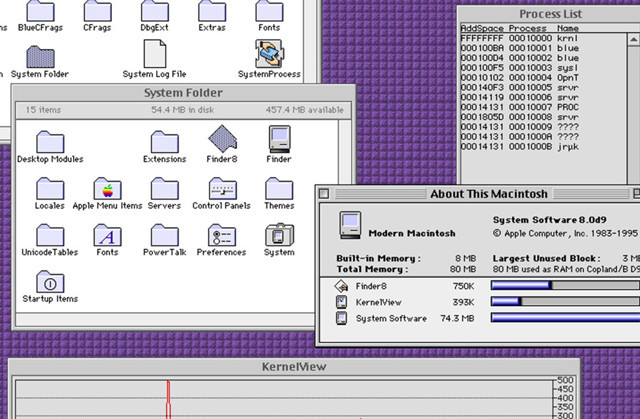Click the 'Largest Unused Block' label

pyautogui.click(x=547, y=259)
